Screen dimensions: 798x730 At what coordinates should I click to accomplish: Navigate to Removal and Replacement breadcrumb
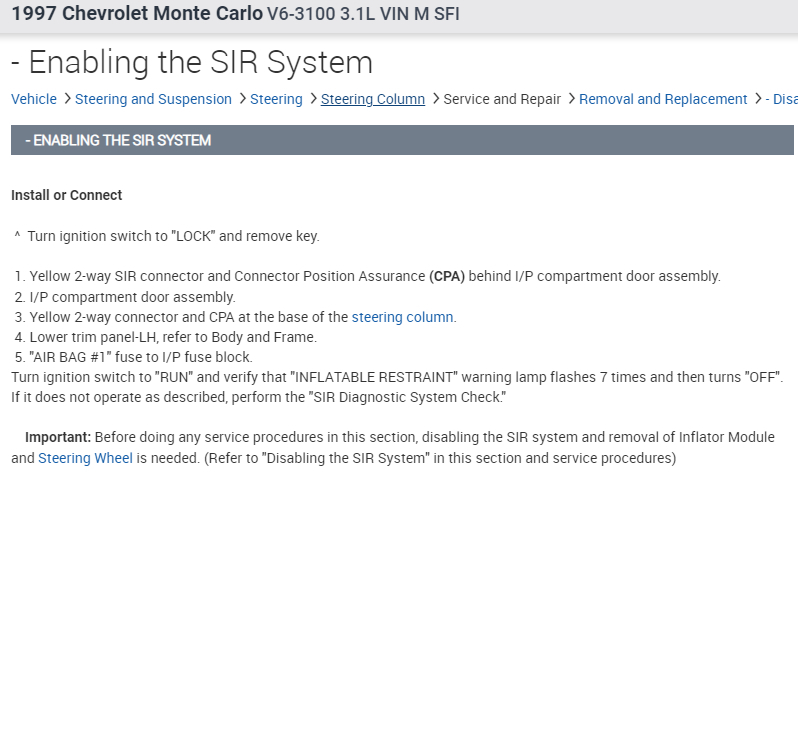point(663,99)
